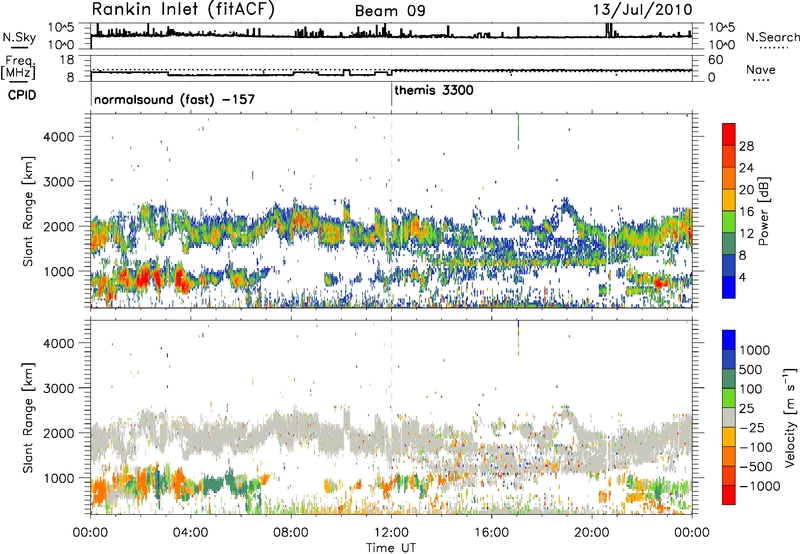This screenshot has height=554, width=800.
Task: Click the "Nave" legend label
Action: pyautogui.click(x=761, y=70)
